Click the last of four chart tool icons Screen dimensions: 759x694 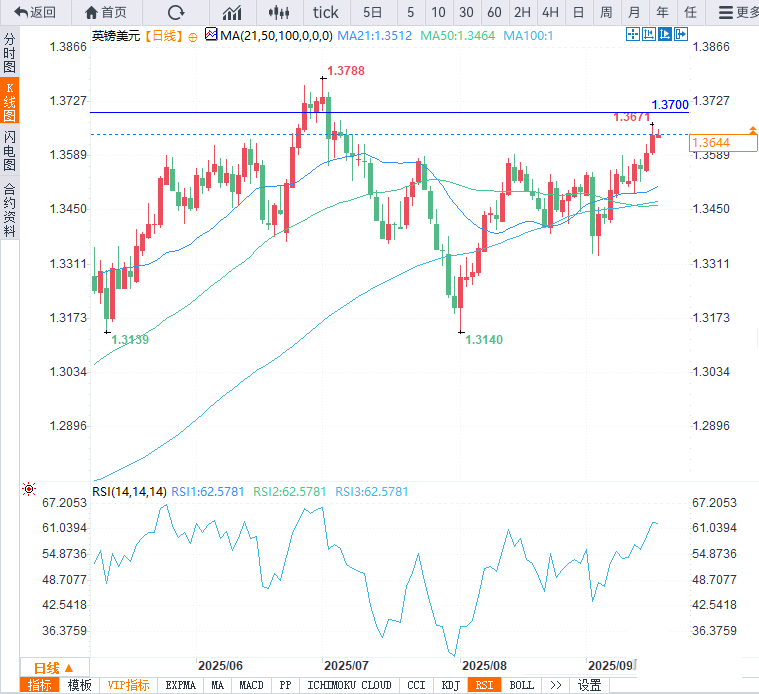tap(679, 35)
